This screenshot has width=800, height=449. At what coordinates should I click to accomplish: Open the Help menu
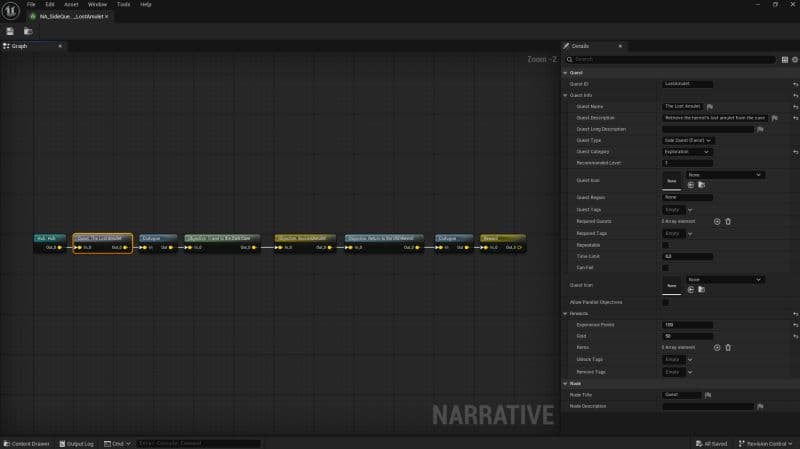coord(146,4)
